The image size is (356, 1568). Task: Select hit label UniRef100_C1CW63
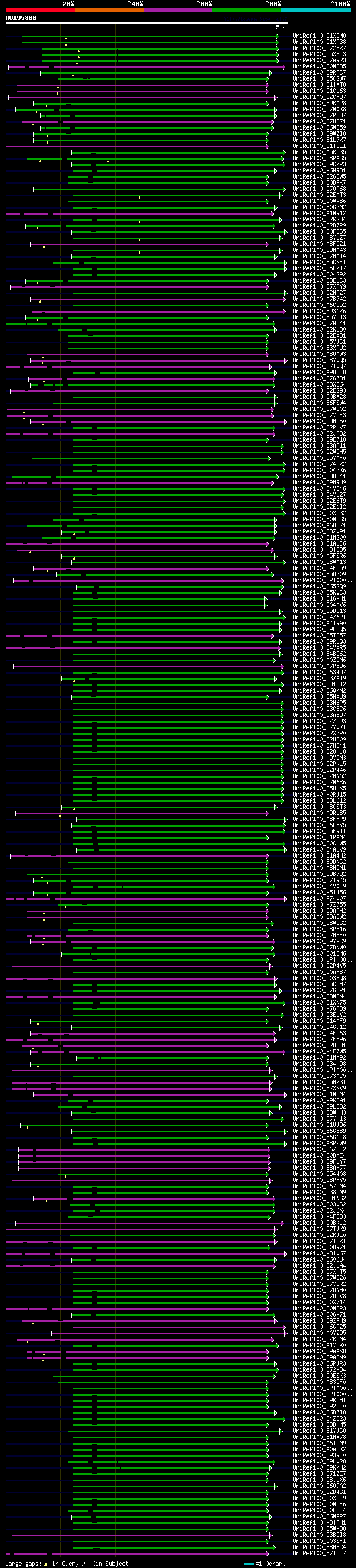(x=319, y=91)
